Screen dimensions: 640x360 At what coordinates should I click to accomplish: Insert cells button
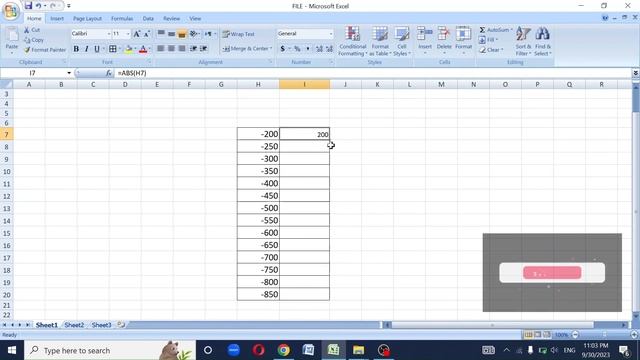pyautogui.click(x=424, y=41)
